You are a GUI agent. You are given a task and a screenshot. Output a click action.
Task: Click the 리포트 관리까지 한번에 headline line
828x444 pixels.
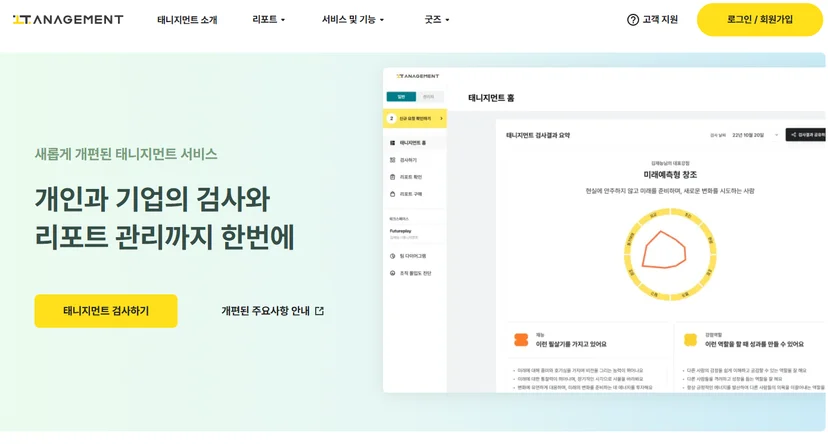coord(164,237)
